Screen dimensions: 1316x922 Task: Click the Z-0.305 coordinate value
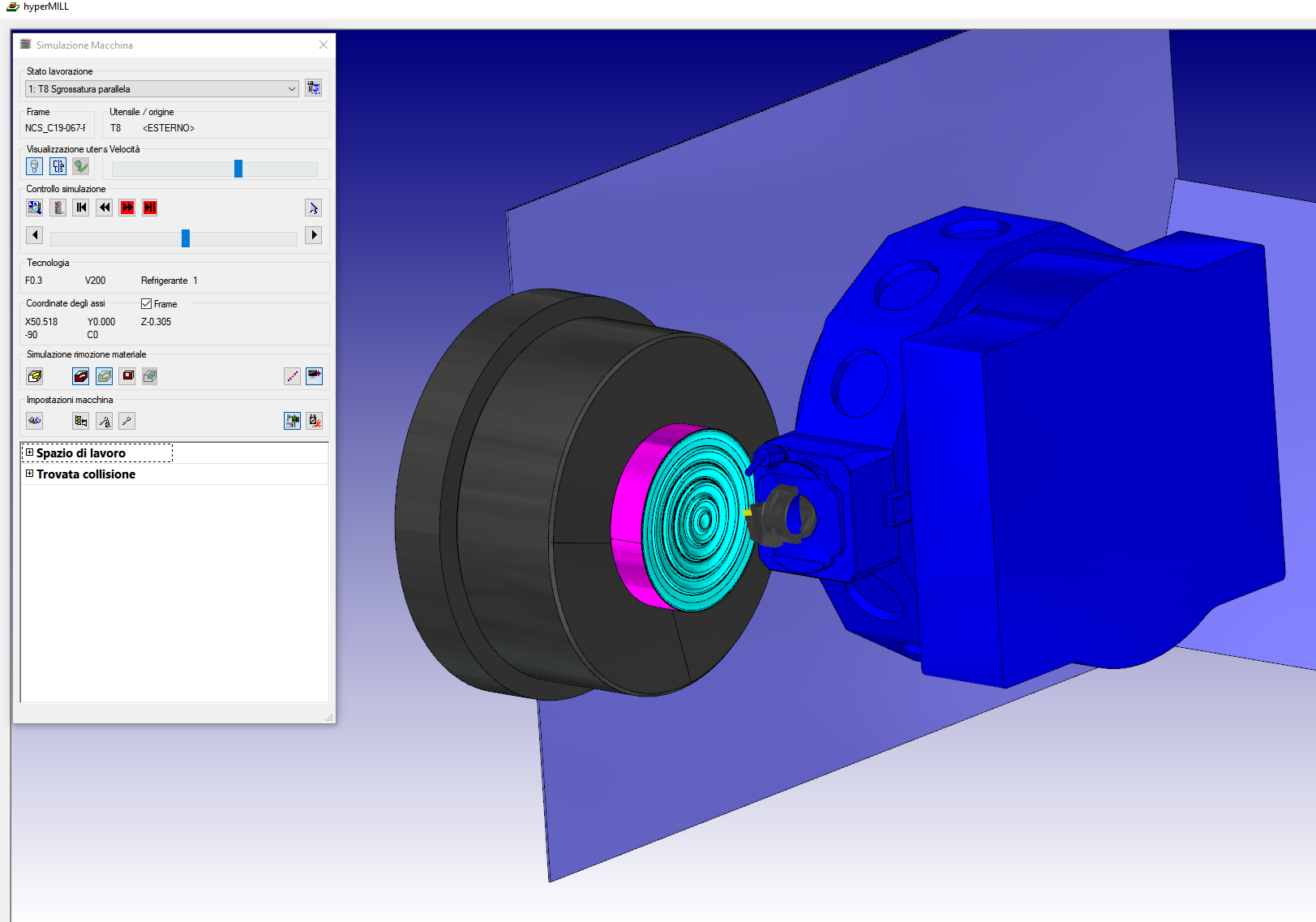pyautogui.click(x=156, y=322)
